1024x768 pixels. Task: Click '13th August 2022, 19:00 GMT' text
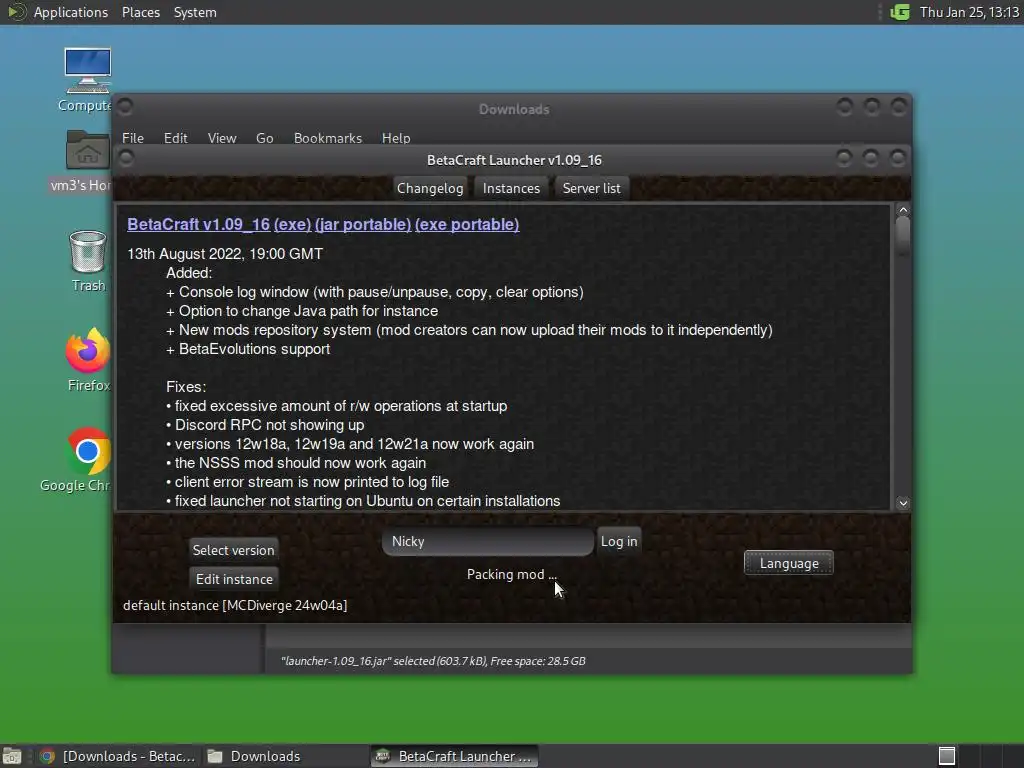(225, 253)
